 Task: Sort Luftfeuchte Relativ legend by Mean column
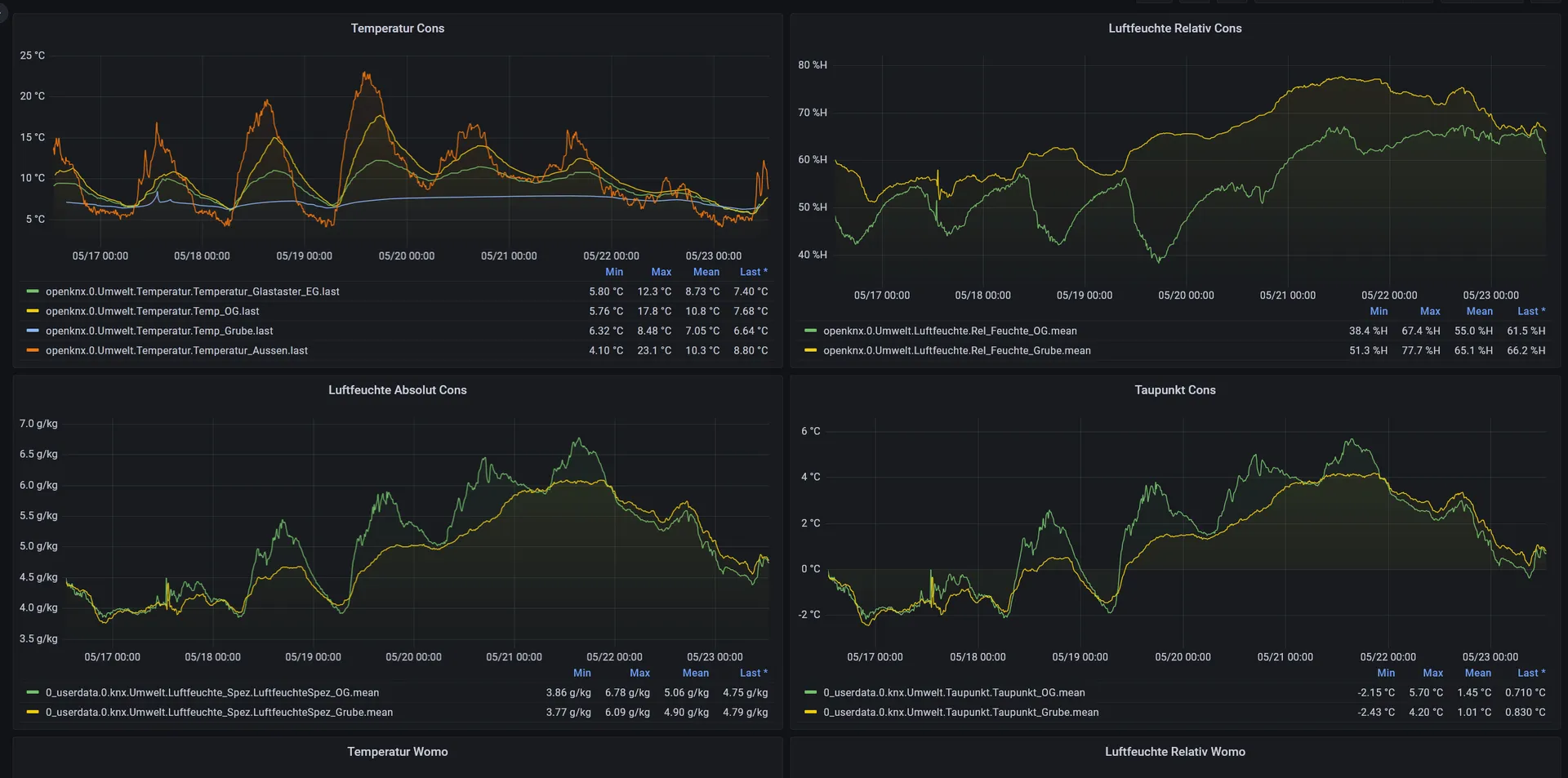click(1478, 312)
